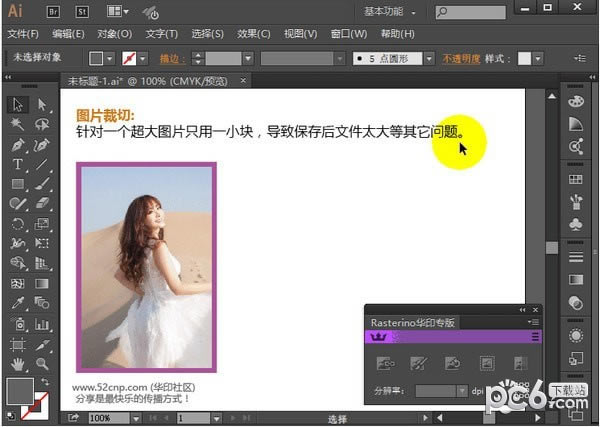Open the Rasterino resolution dropdown

pos(462,391)
